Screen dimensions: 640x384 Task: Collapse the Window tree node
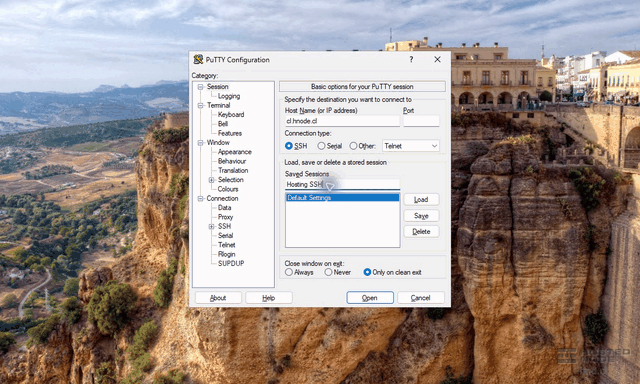[x=200, y=143]
